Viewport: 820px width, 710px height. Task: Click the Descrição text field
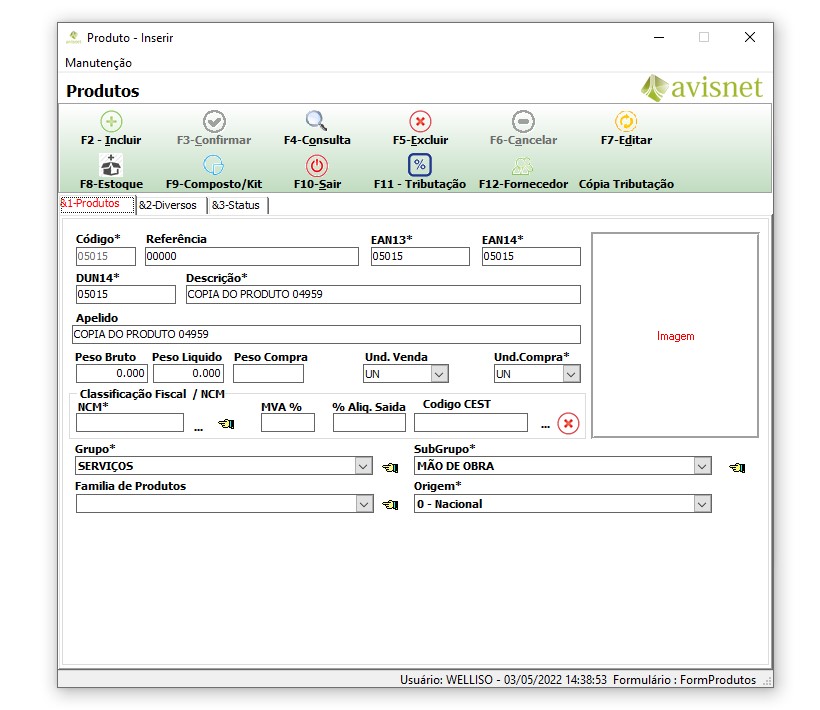(382, 295)
